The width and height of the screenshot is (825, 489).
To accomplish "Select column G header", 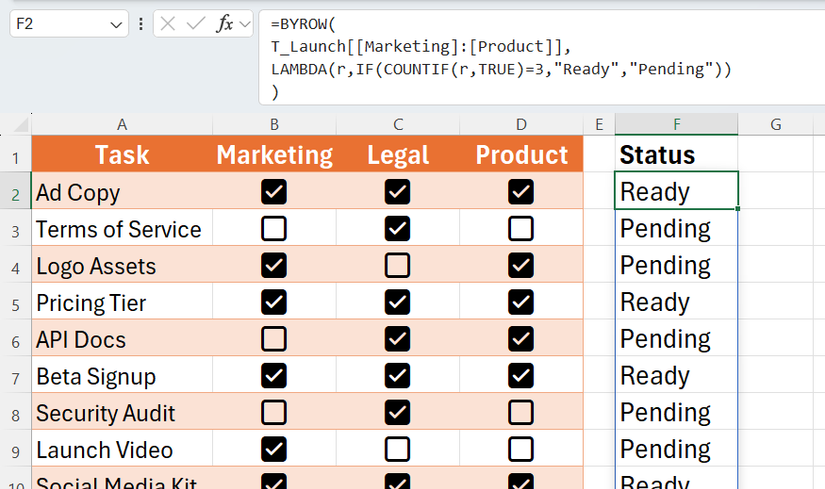I will [775, 125].
